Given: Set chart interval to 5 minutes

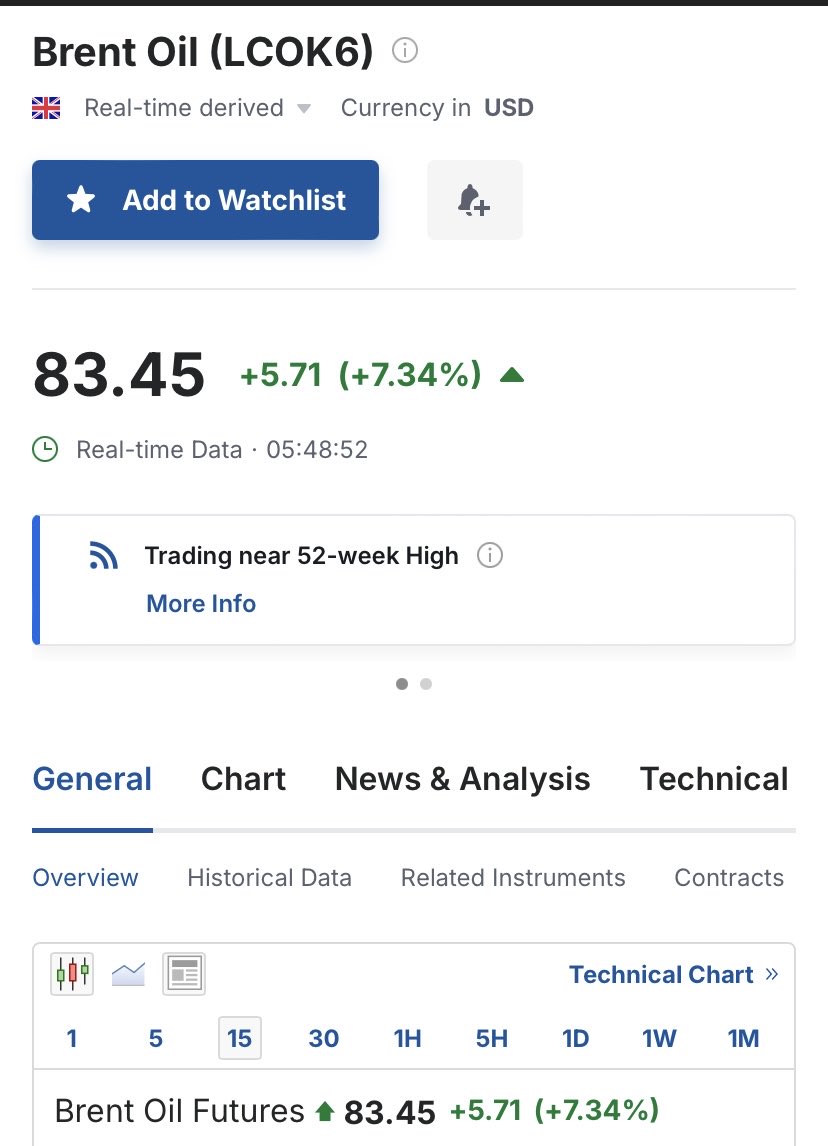Looking at the screenshot, I should click(156, 1039).
